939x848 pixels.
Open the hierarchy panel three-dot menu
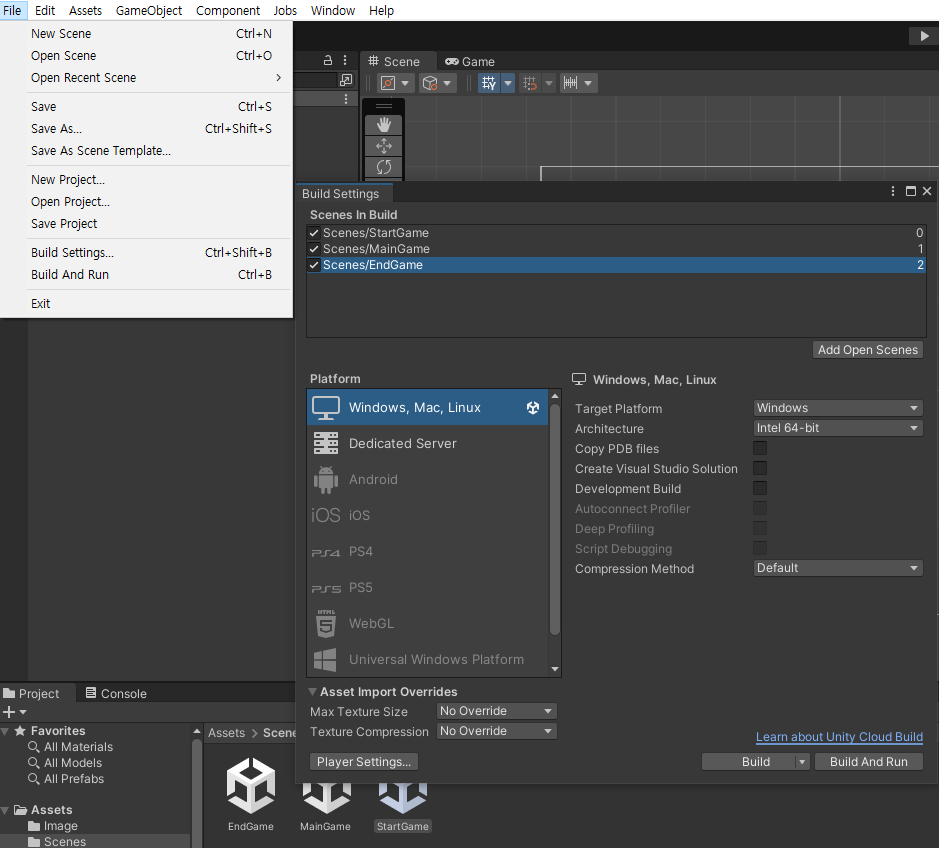tap(344, 60)
